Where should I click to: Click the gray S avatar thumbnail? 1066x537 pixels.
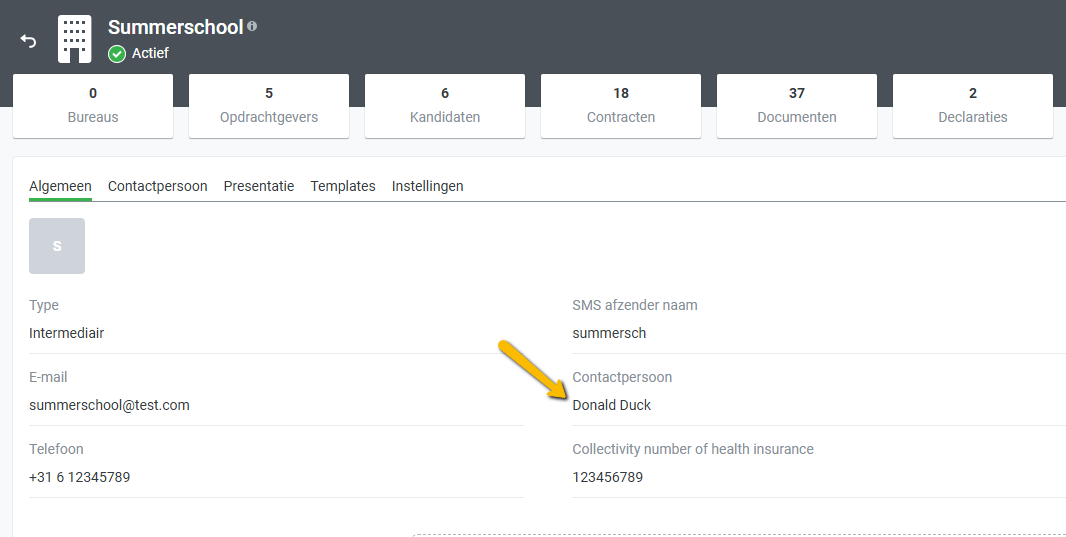coord(57,246)
